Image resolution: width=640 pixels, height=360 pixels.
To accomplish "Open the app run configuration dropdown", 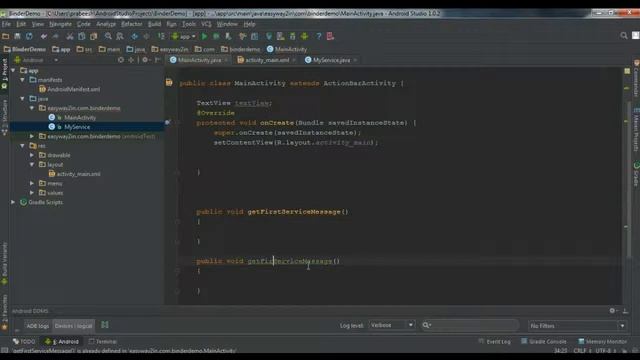I will (x=184, y=36).
